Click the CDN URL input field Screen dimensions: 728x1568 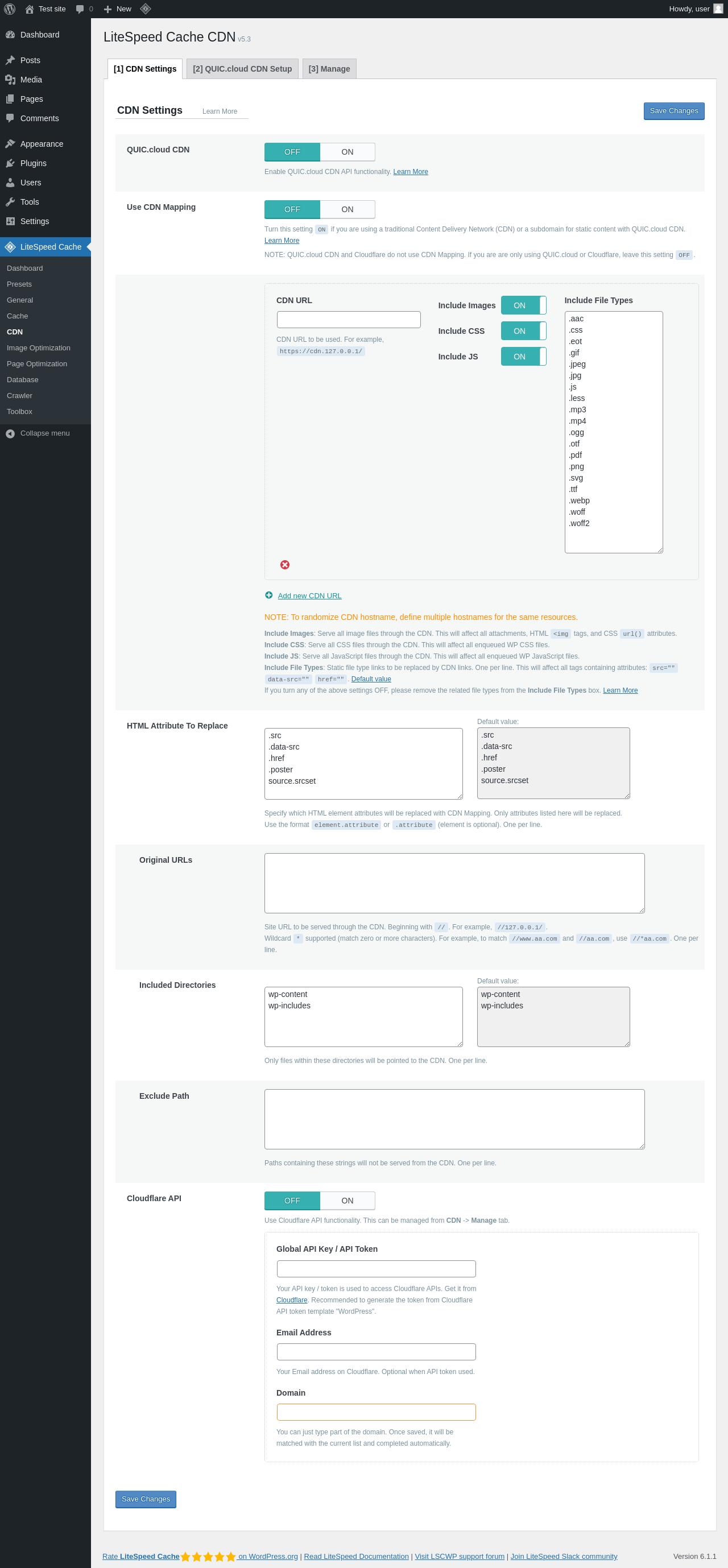[348, 320]
